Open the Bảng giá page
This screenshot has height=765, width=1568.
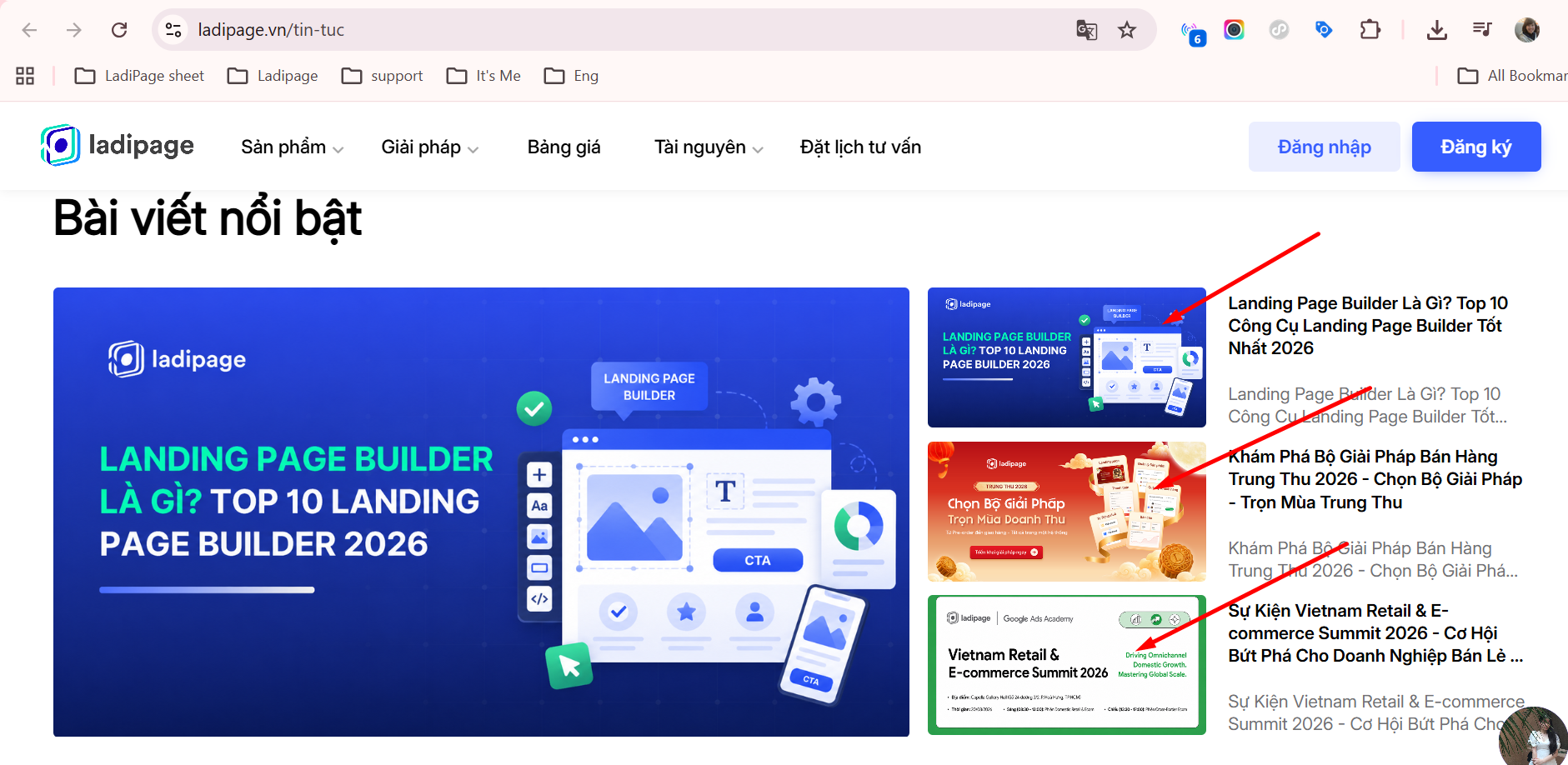coord(564,147)
